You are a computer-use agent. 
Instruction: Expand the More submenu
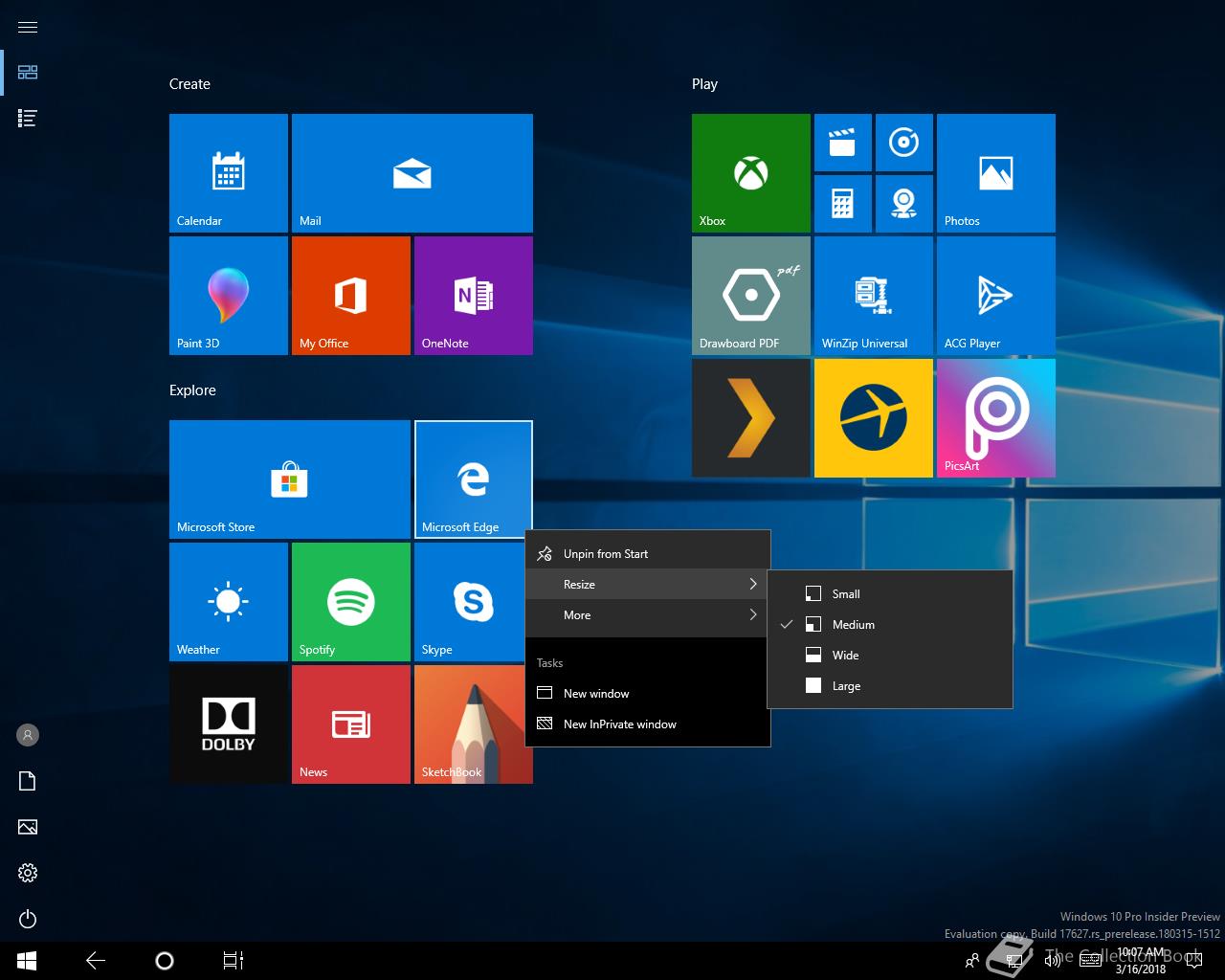coord(648,615)
